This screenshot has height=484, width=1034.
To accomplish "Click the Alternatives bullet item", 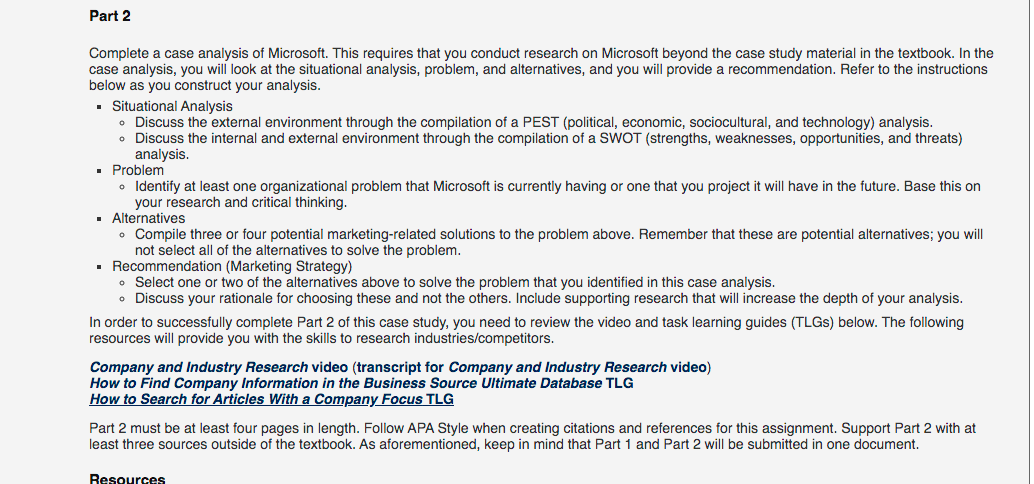I will pos(148,218).
